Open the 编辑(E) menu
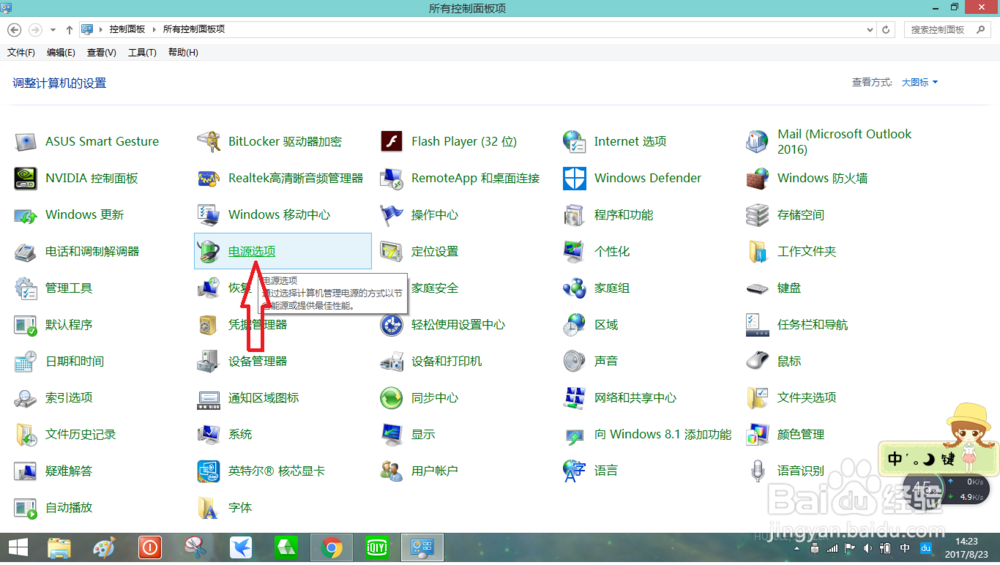 61,52
